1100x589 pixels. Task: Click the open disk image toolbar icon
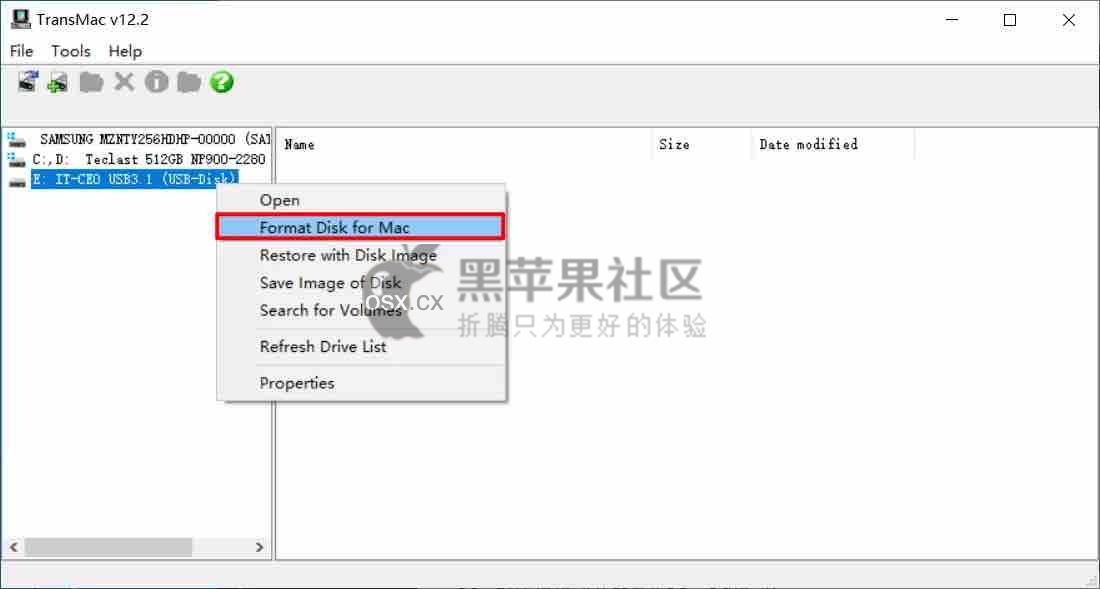pos(28,82)
